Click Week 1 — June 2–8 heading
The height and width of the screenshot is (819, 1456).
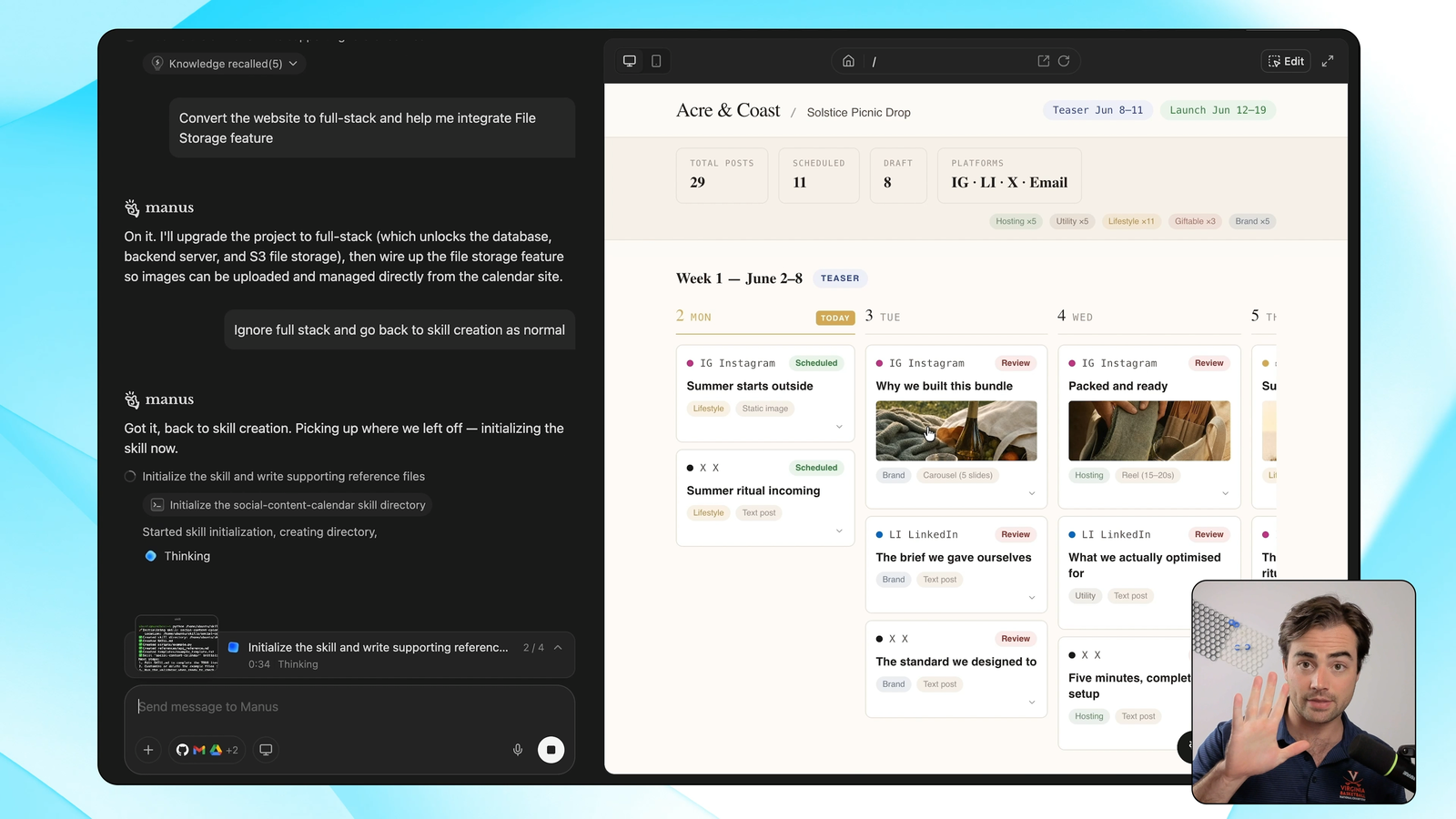pos(739,278)
